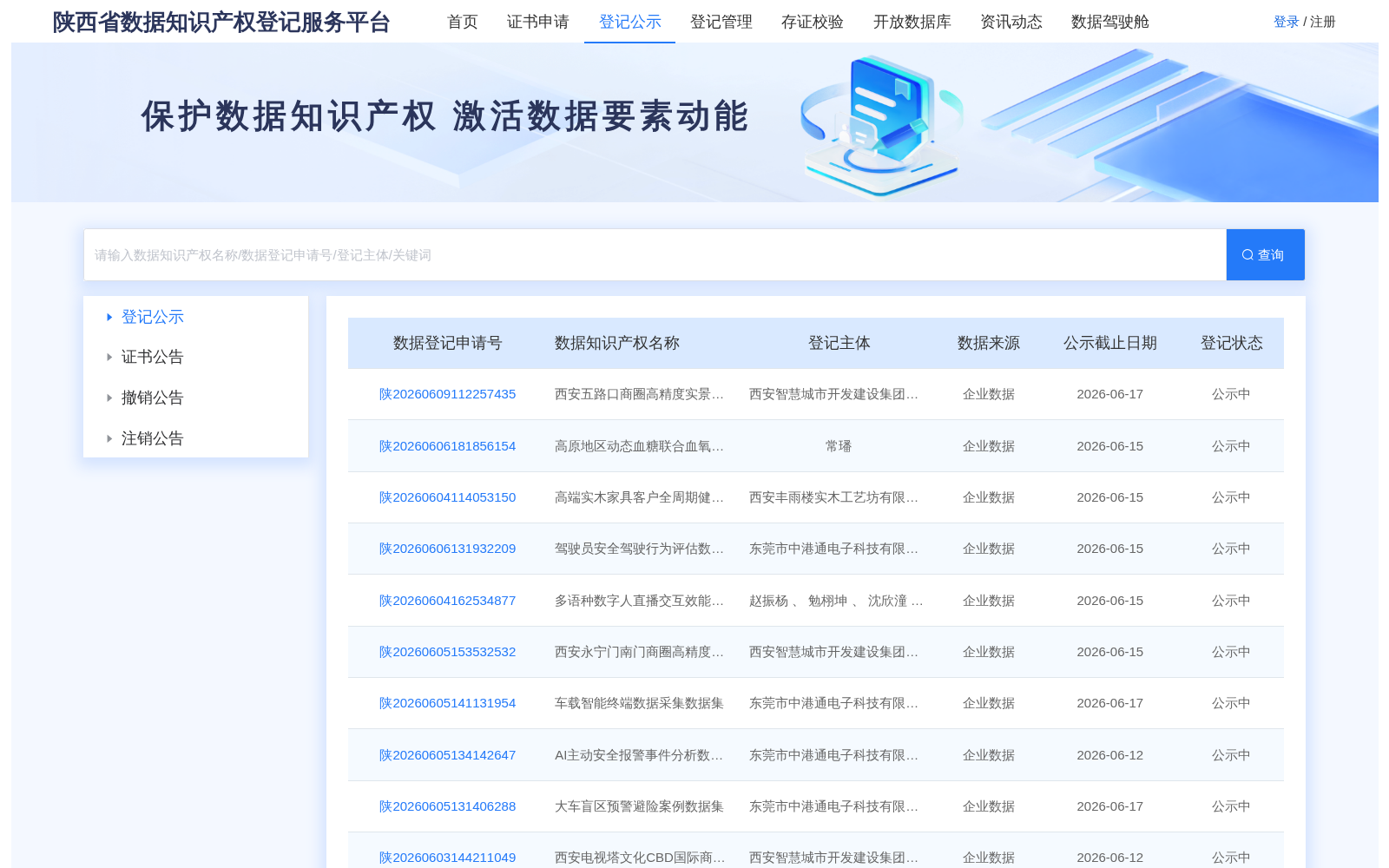Click name cell 多语种数字人直播交互效能…
The height and width of the screenshot is (868, 1389).
(x=639, y=601)
